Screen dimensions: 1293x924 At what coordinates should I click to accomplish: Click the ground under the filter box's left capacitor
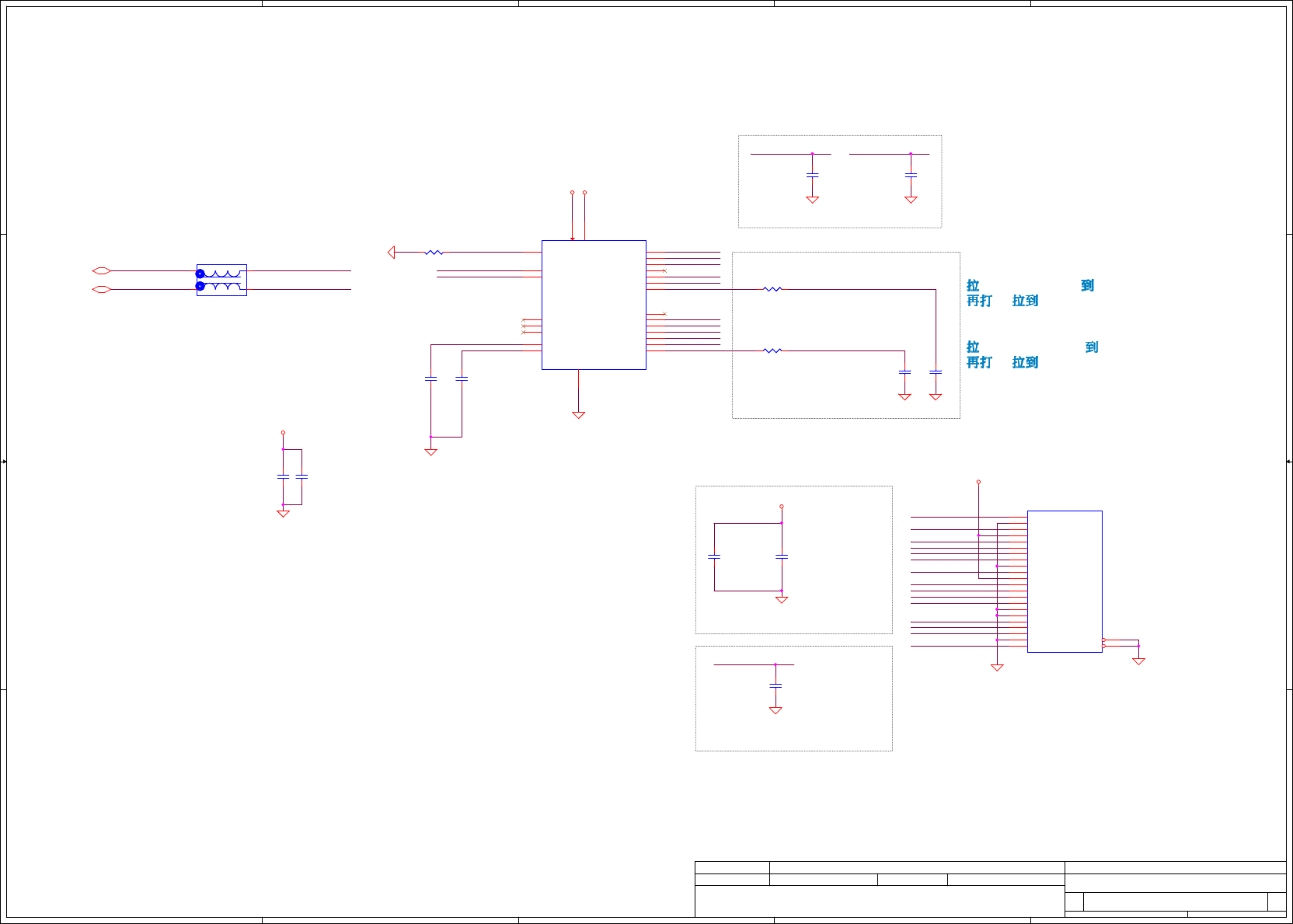coord(904,397)
